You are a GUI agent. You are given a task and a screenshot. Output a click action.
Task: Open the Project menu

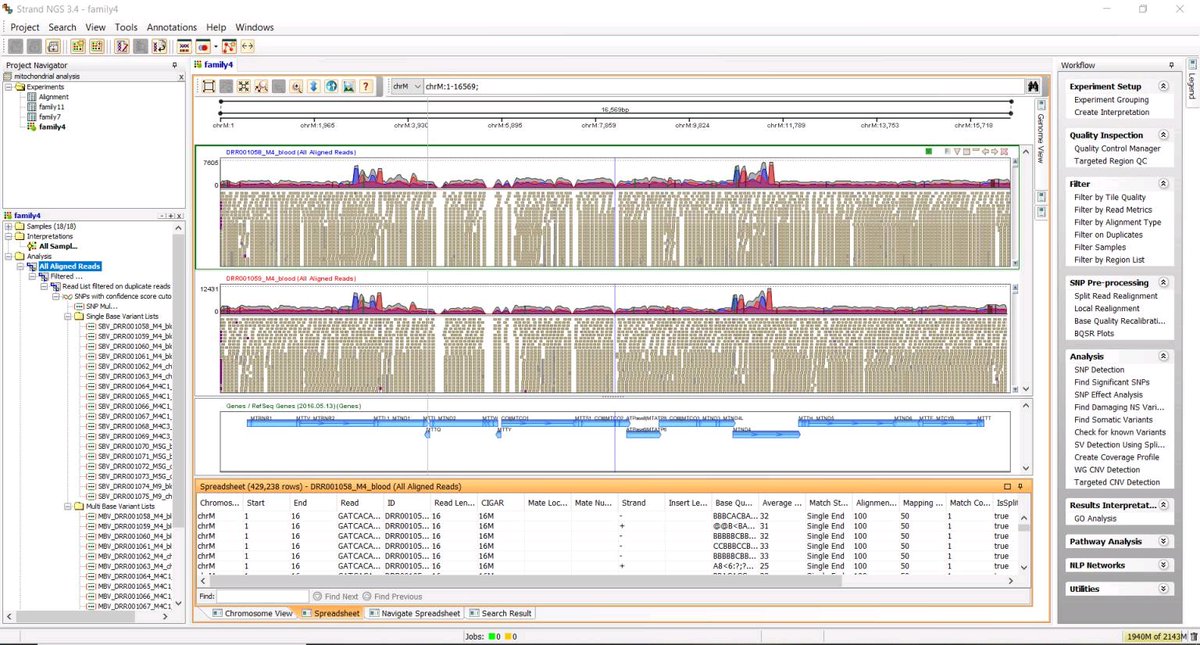(25, 27)
